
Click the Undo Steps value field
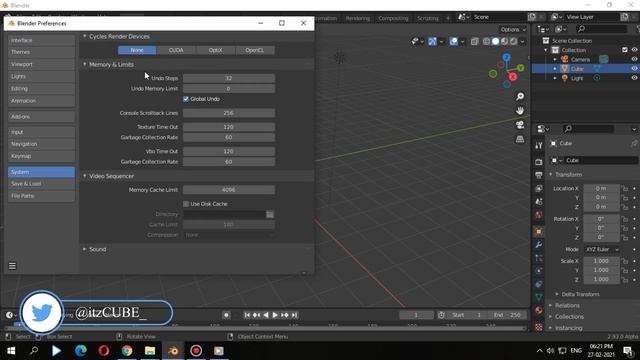pyautogui.click(x=229, y=78)
